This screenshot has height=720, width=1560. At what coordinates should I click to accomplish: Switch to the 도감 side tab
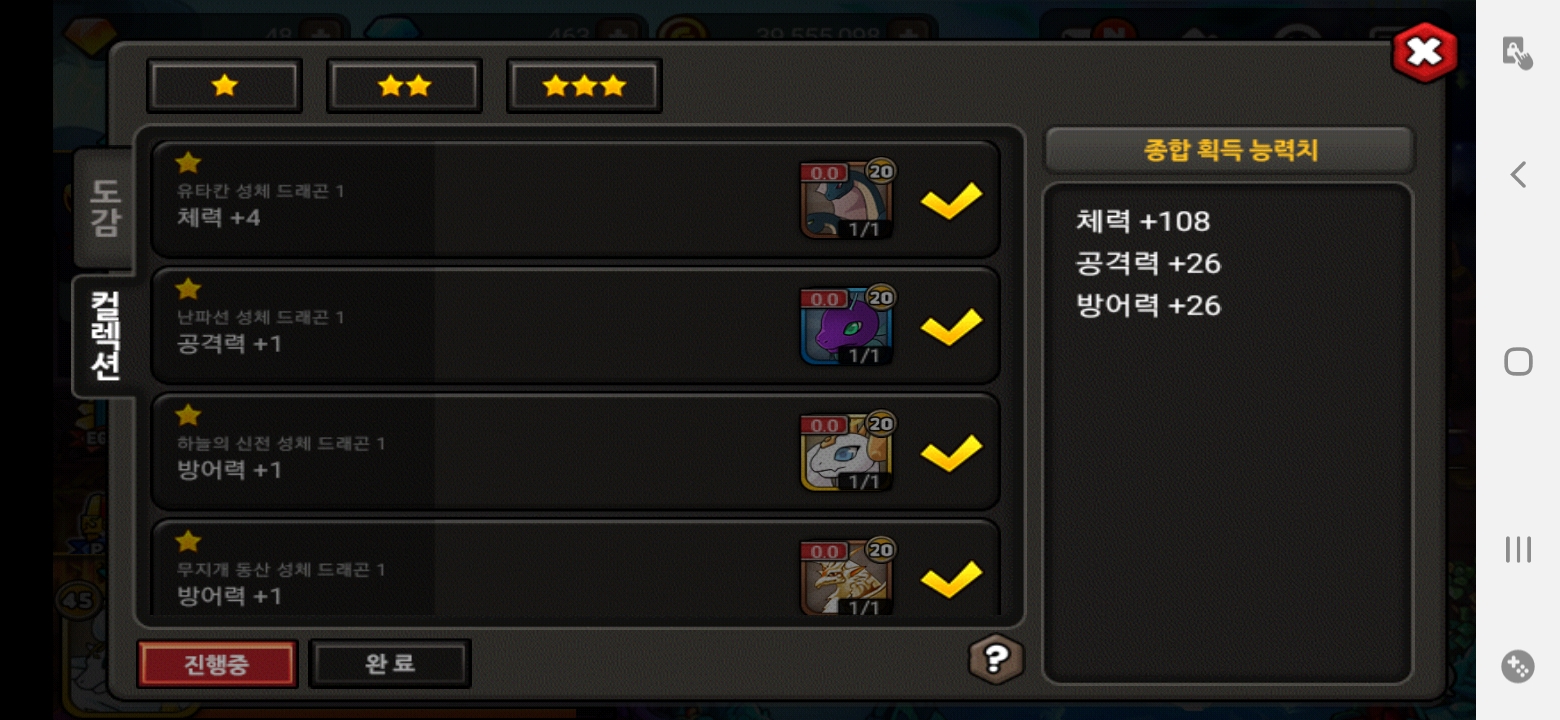pos(104,209)
